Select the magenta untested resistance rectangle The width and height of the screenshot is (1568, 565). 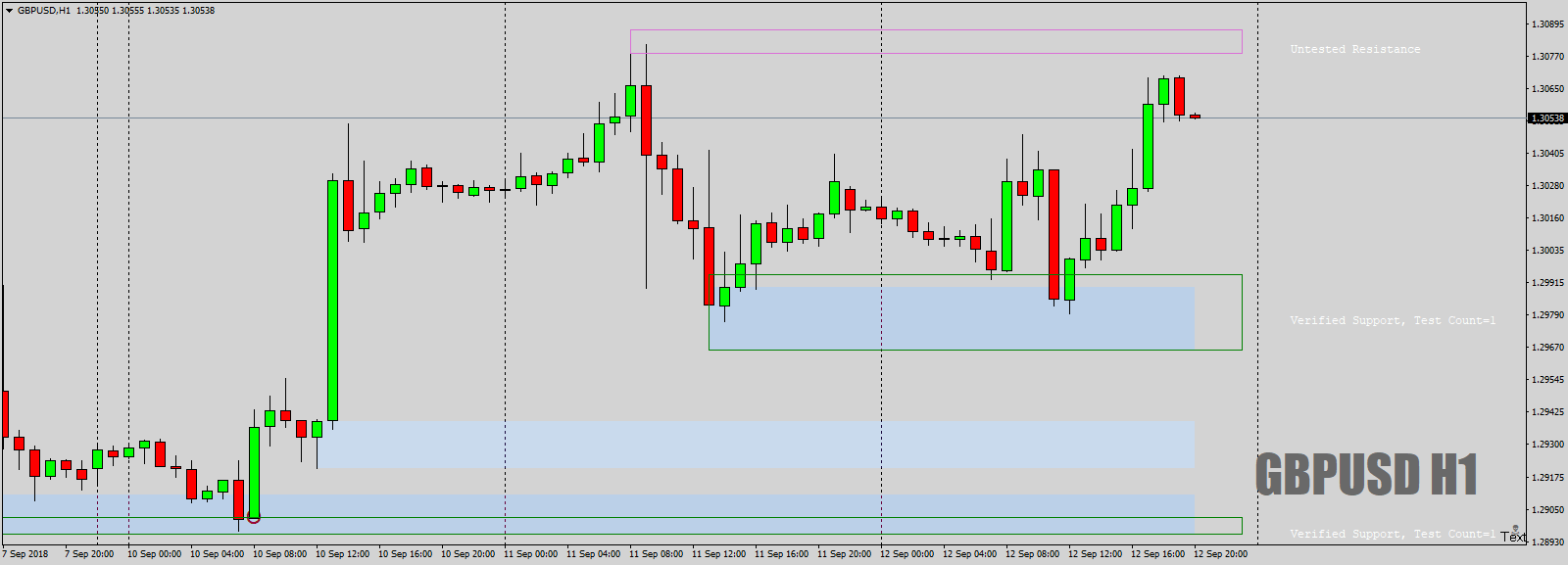[x=936, y=41]
